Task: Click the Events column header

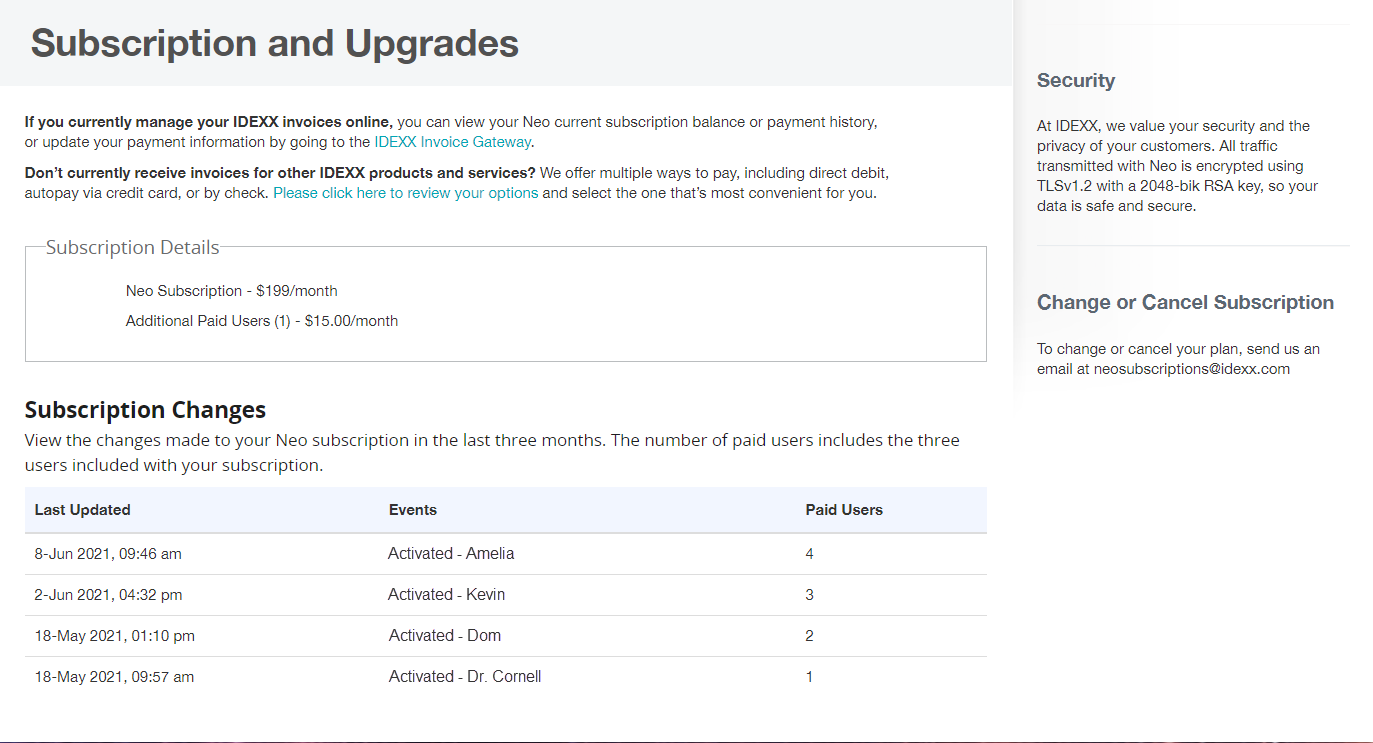Action: pos(413,510)
